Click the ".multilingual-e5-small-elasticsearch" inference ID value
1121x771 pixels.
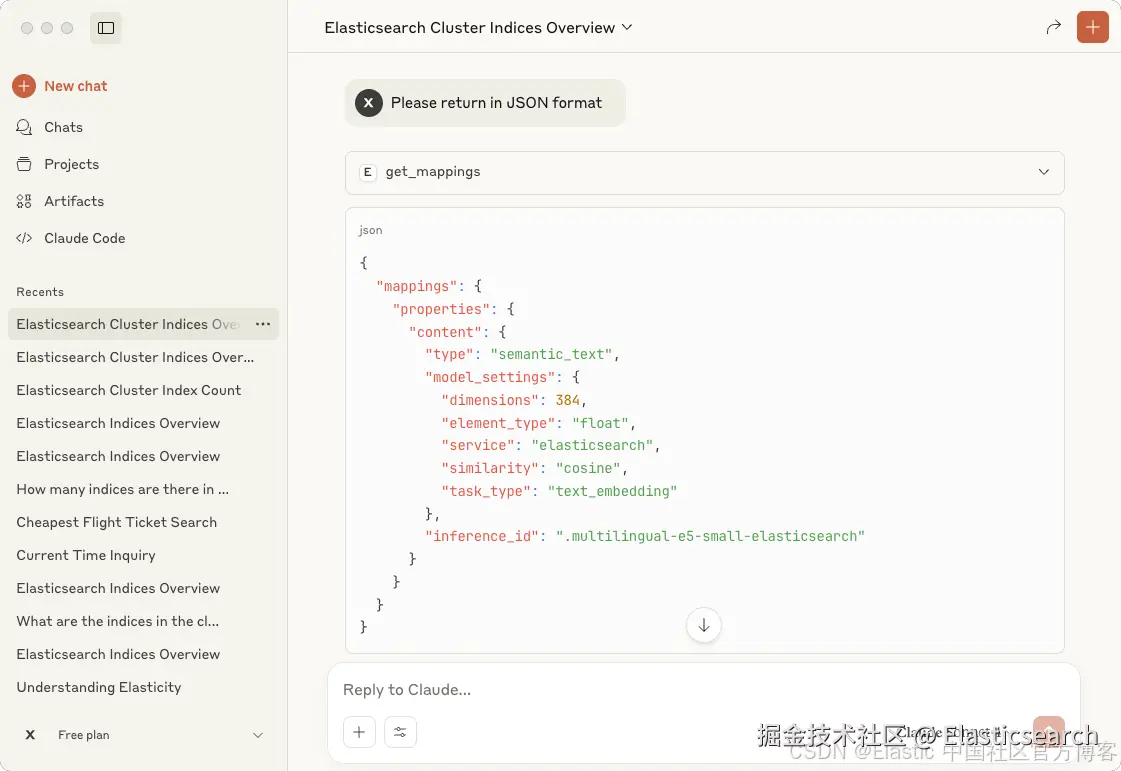710,536
